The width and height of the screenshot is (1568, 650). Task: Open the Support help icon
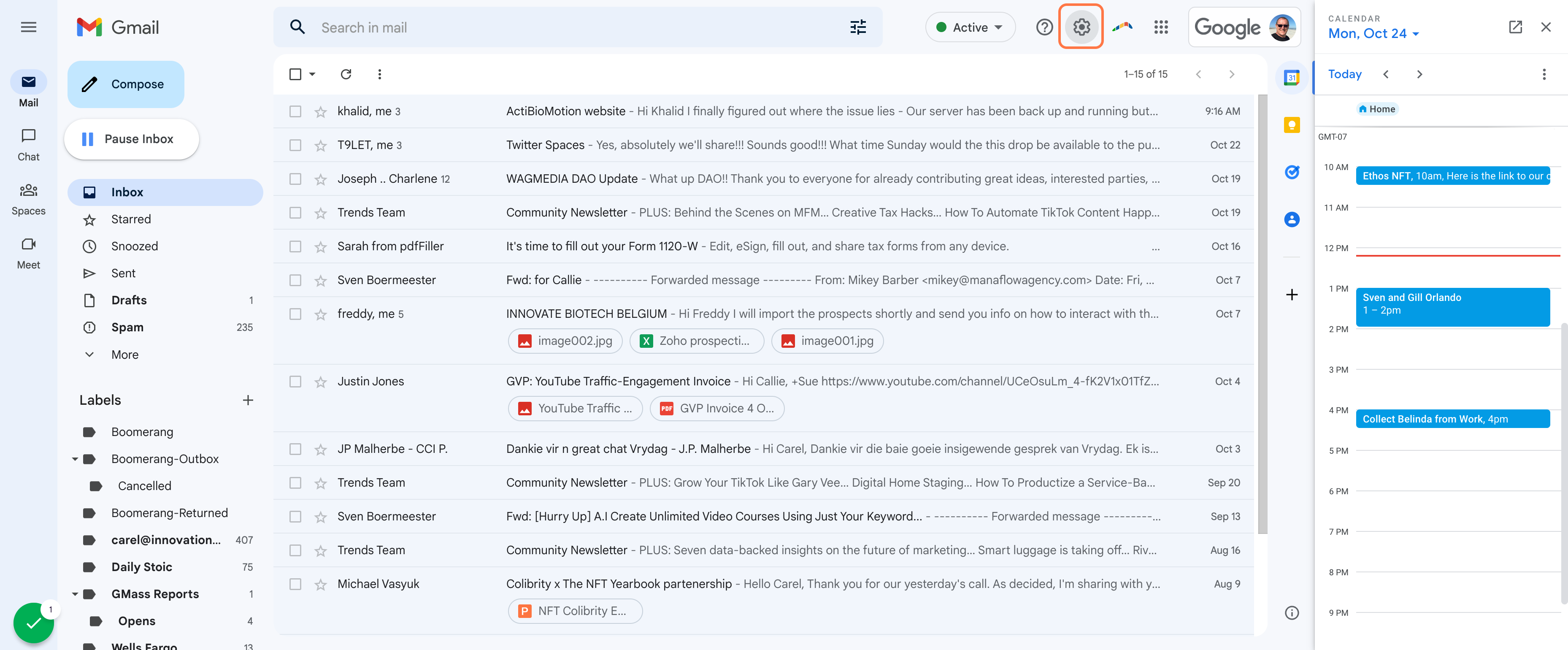point(1044,27)
